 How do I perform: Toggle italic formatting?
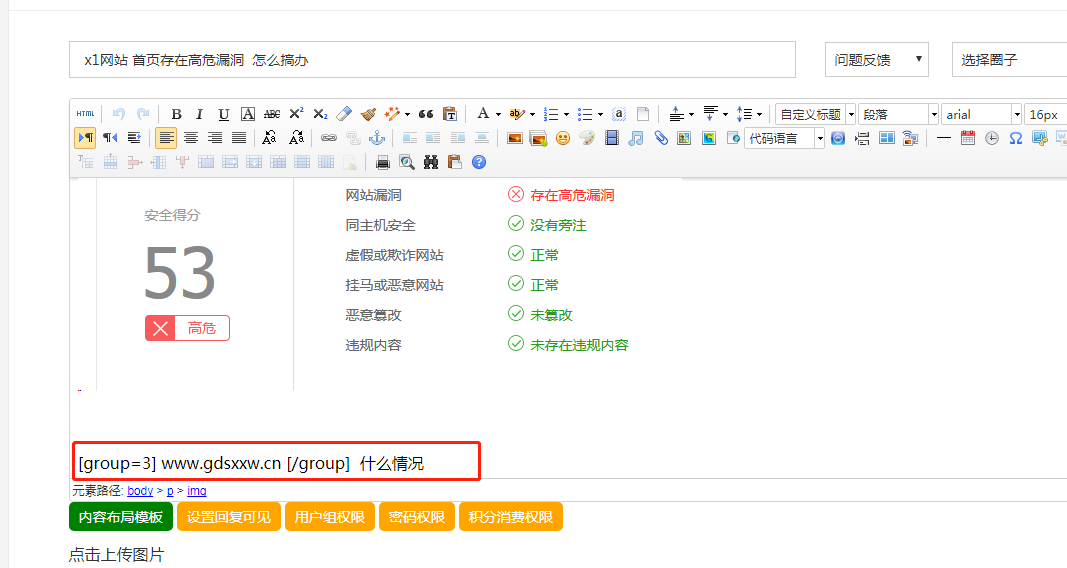[199, 114]
